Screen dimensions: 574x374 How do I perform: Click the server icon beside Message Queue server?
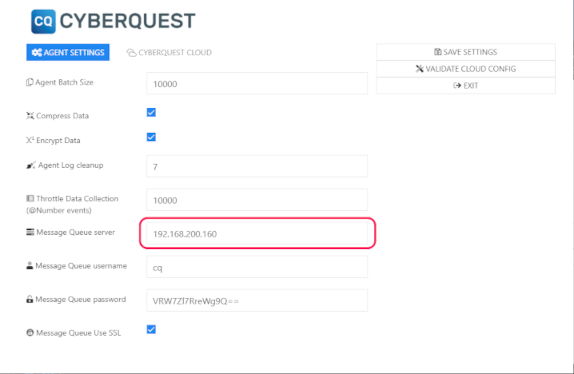coord(30,232)
